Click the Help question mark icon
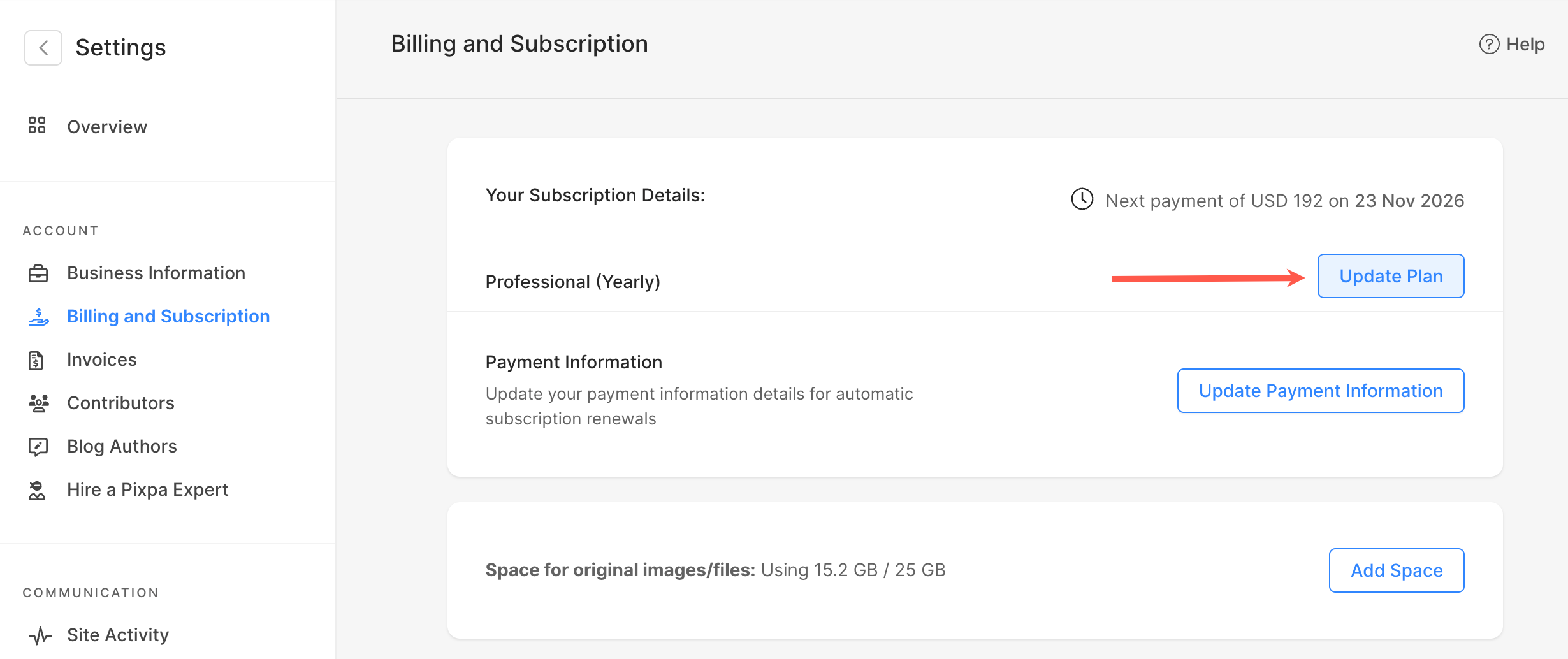 point(1489,44)
